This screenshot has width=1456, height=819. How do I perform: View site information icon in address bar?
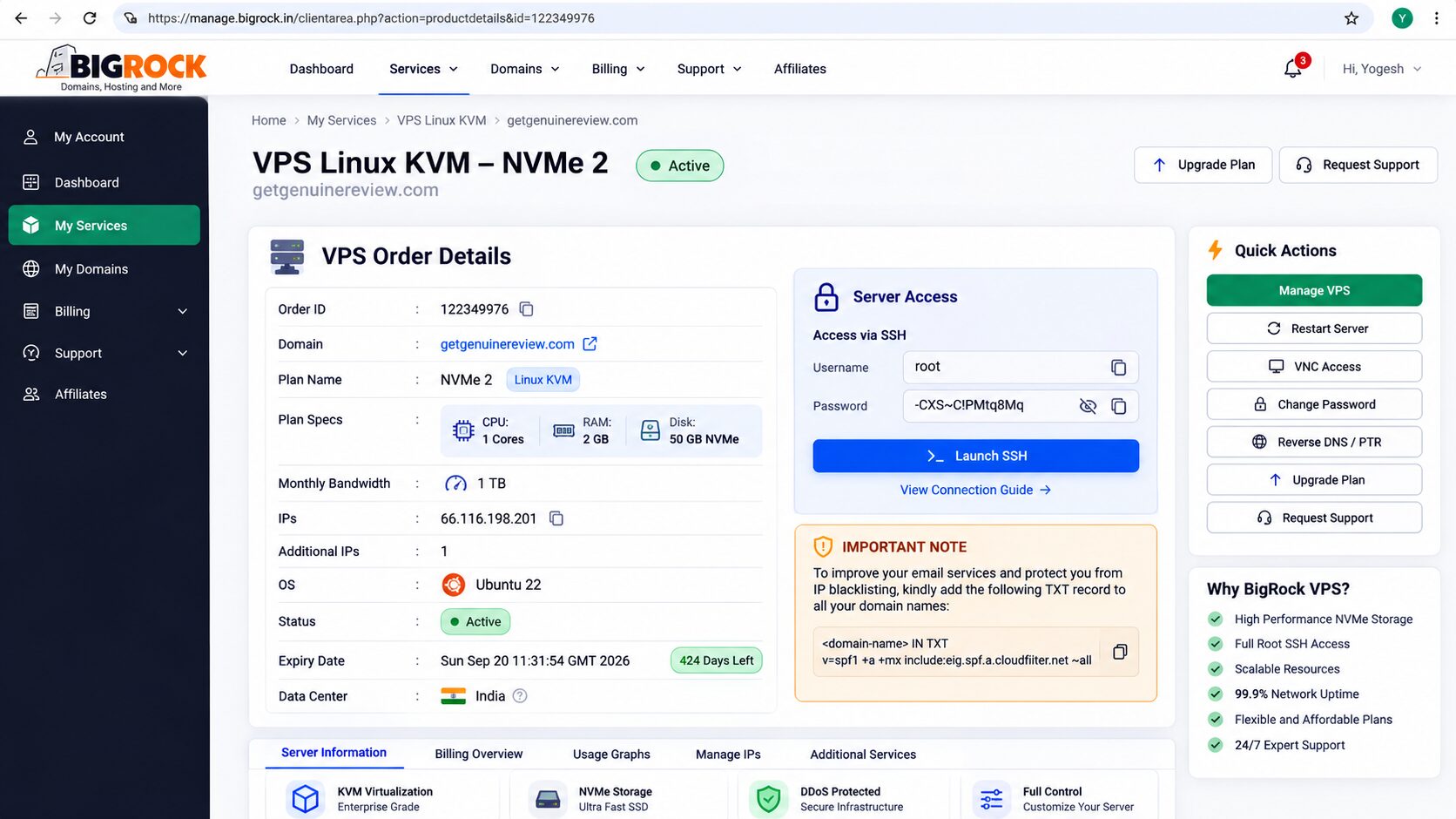pyautogui.click(x=131, y=18)
